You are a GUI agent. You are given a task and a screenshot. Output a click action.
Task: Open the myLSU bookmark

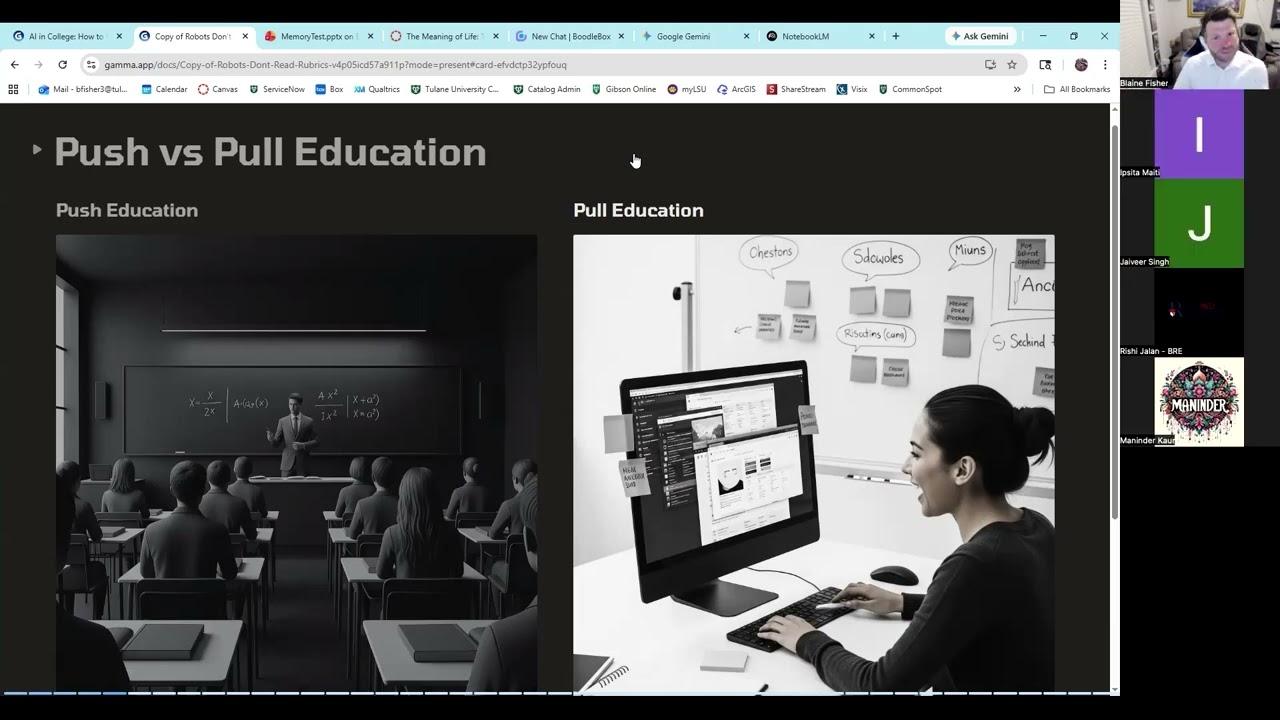pyautogui.click(x=686, y=89)
